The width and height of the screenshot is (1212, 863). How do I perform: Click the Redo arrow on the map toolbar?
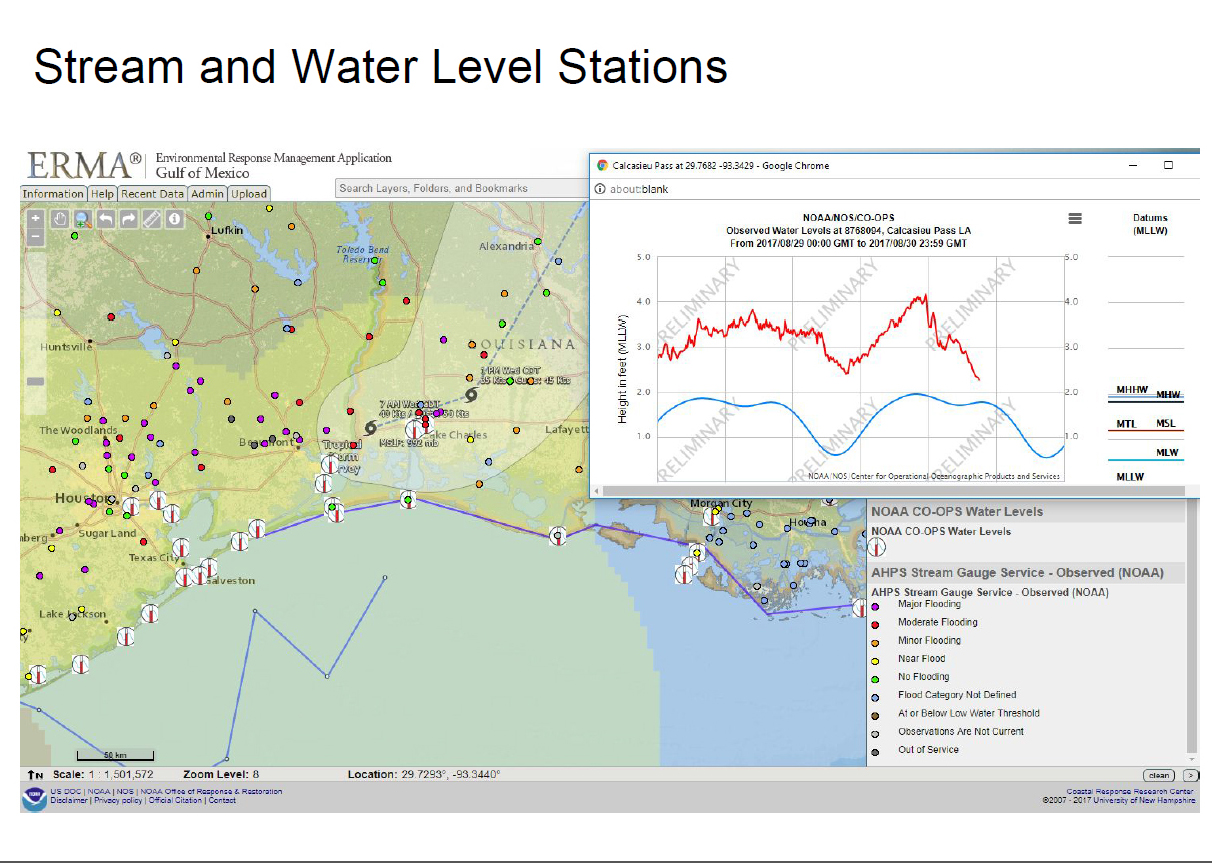(128, 218)
